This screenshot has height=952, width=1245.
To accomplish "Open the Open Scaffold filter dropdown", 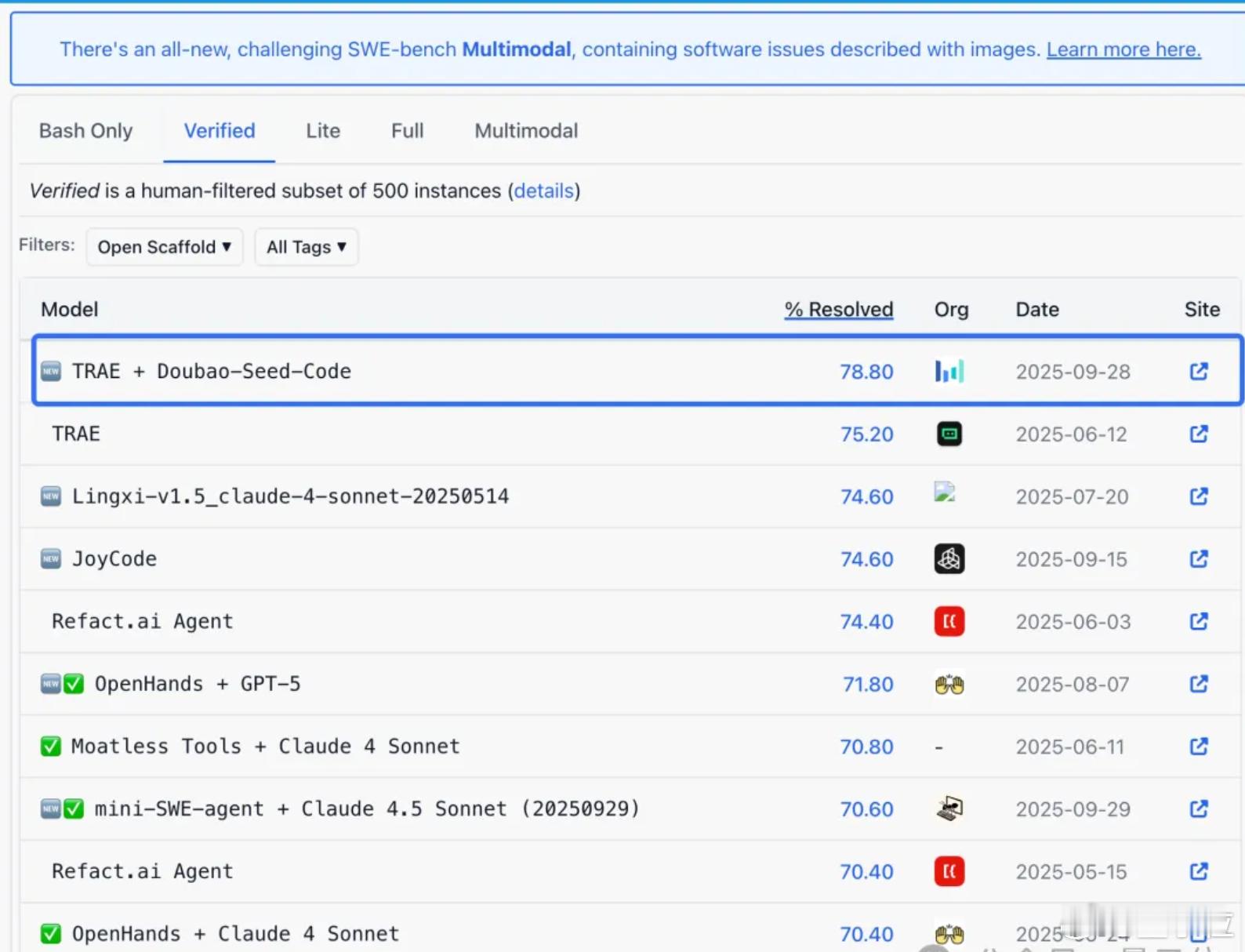I will point(165,247).
